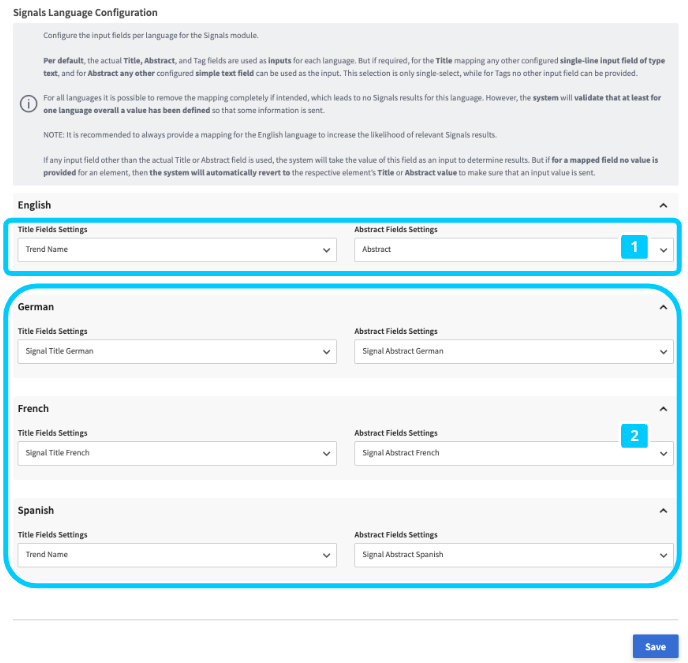Open English Title Fields dropdown showing Trend Name
The image size is (688, 663).
[x=177, y=250]
